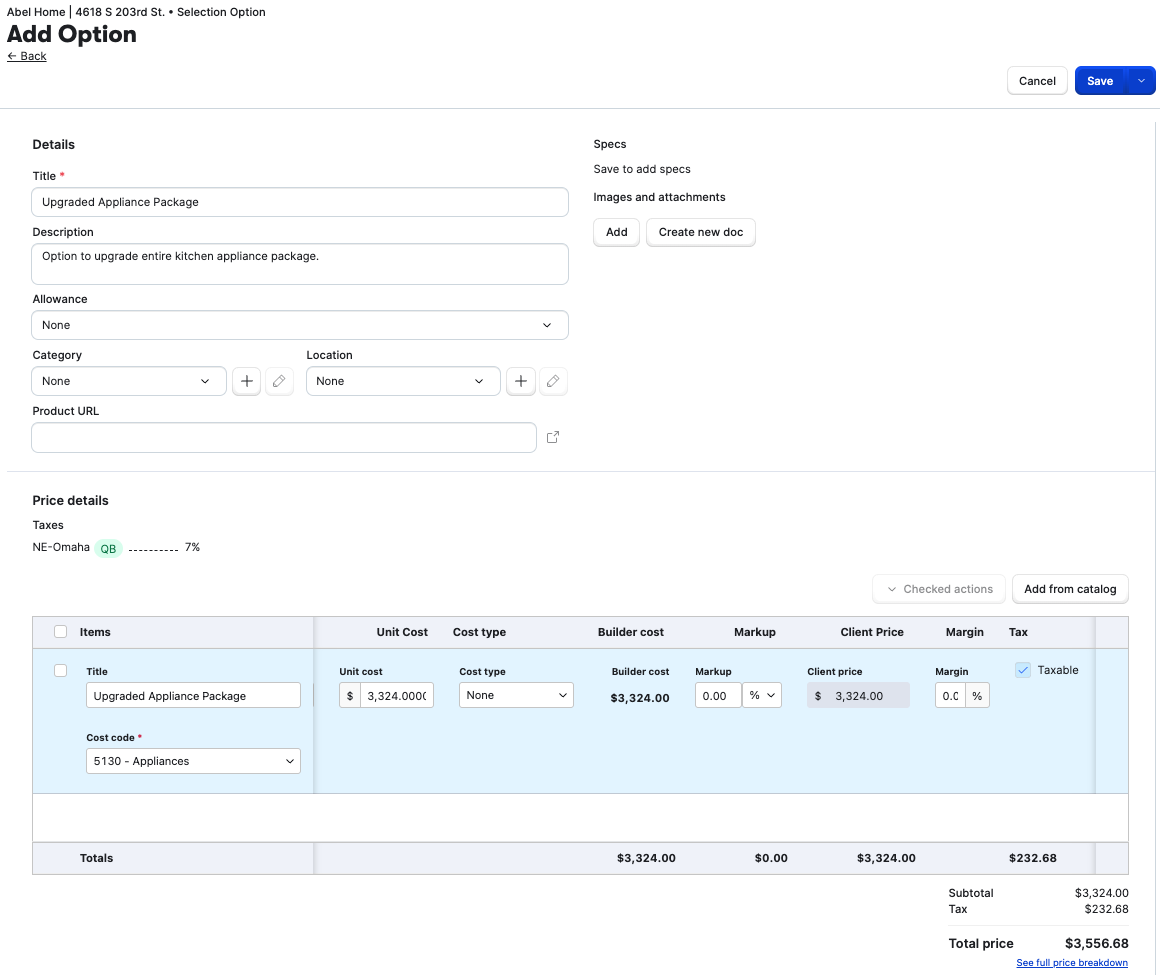Expand Save button options arrow

[x=1141, y=81]
